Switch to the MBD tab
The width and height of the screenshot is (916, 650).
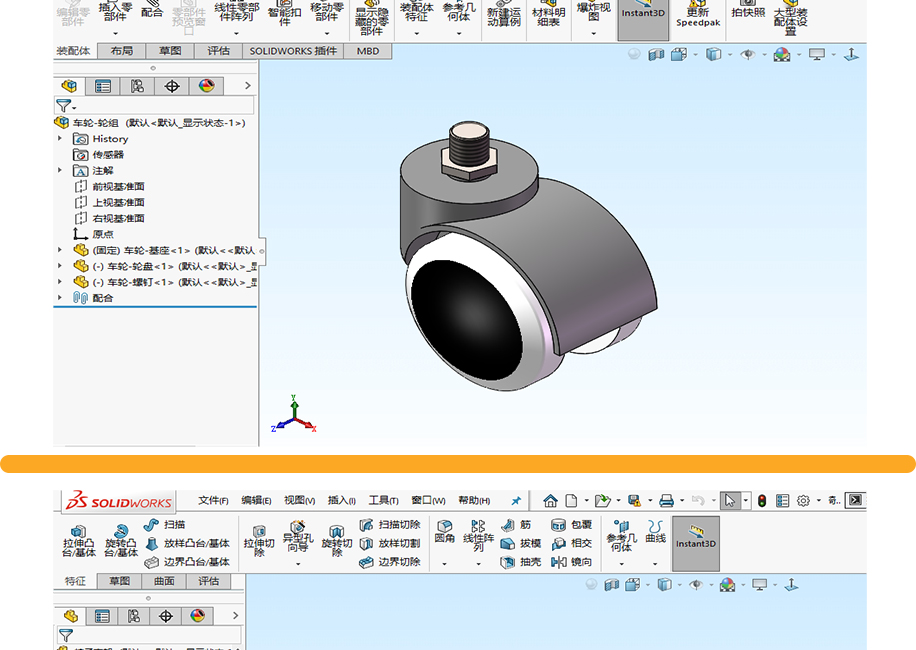pos(368,51)
